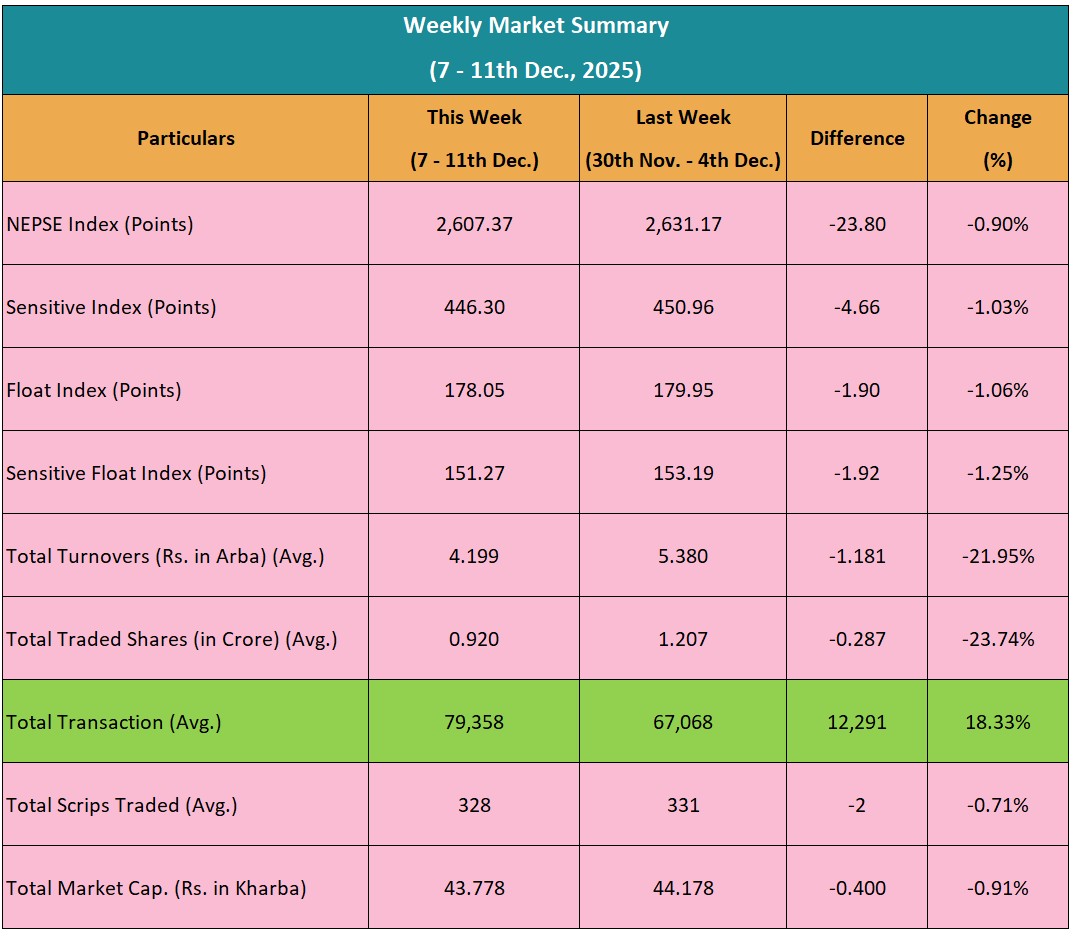Screen dimensions: 1070x930
Task: Select the Change (%) column header
Action: click(997, 138)
